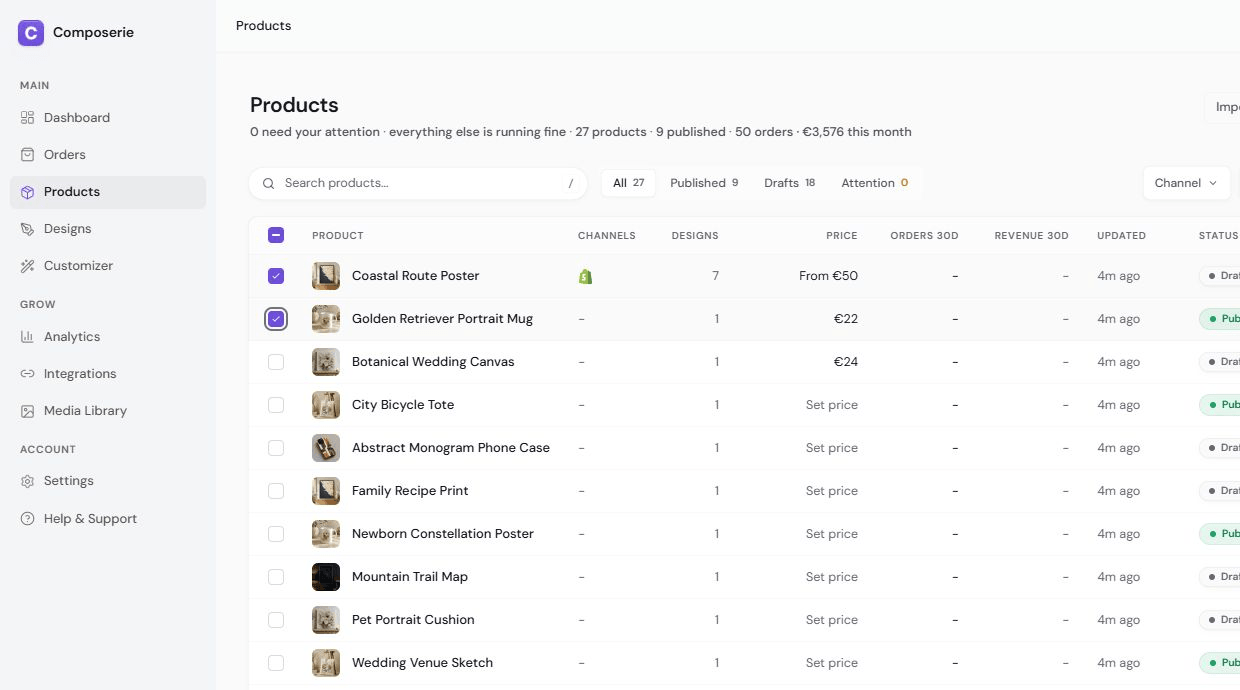
Task: Check the Mountain Trail Map row
Action: click(x=276, y=577)
